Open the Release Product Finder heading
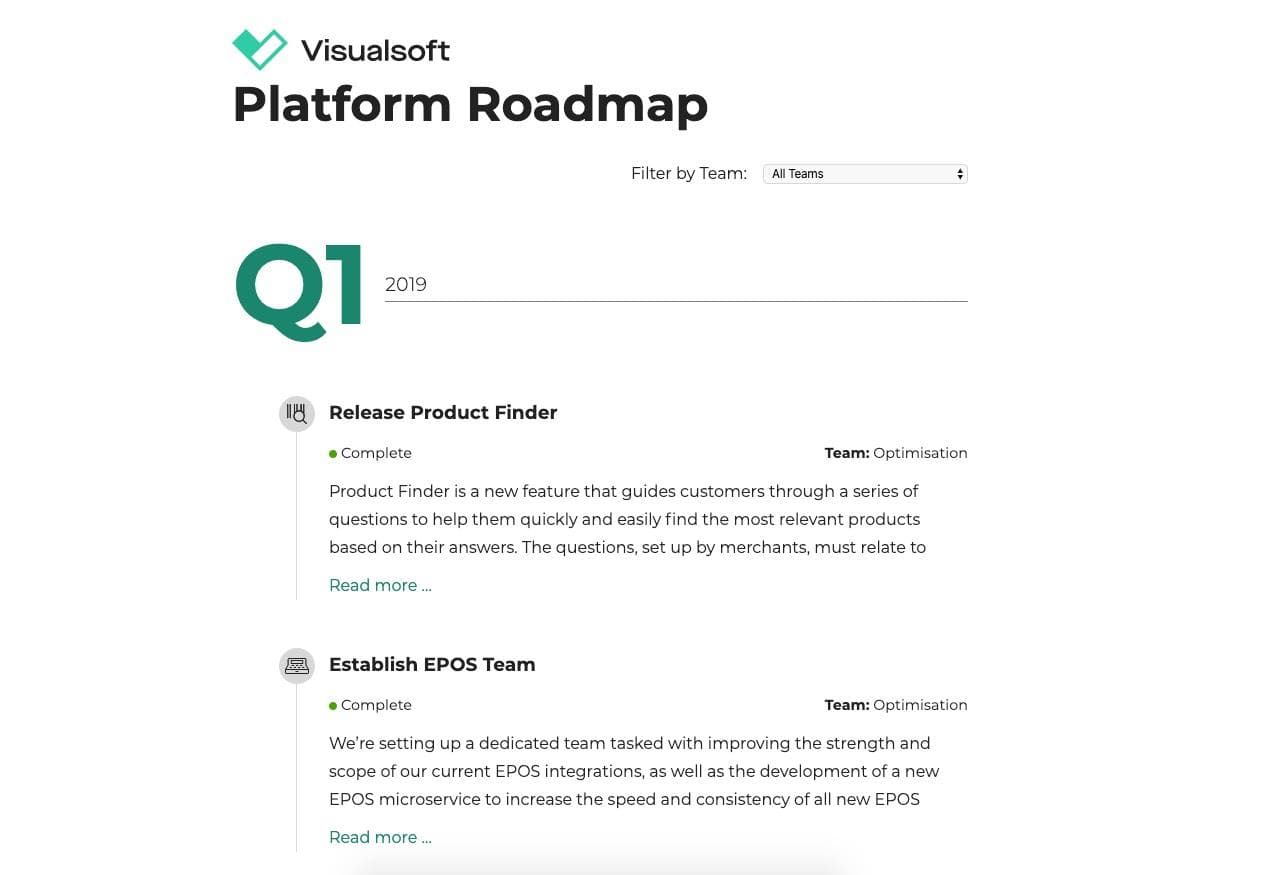Viewport: 1277px width, 875px height. pyautogui.click(x=443, y=412)
